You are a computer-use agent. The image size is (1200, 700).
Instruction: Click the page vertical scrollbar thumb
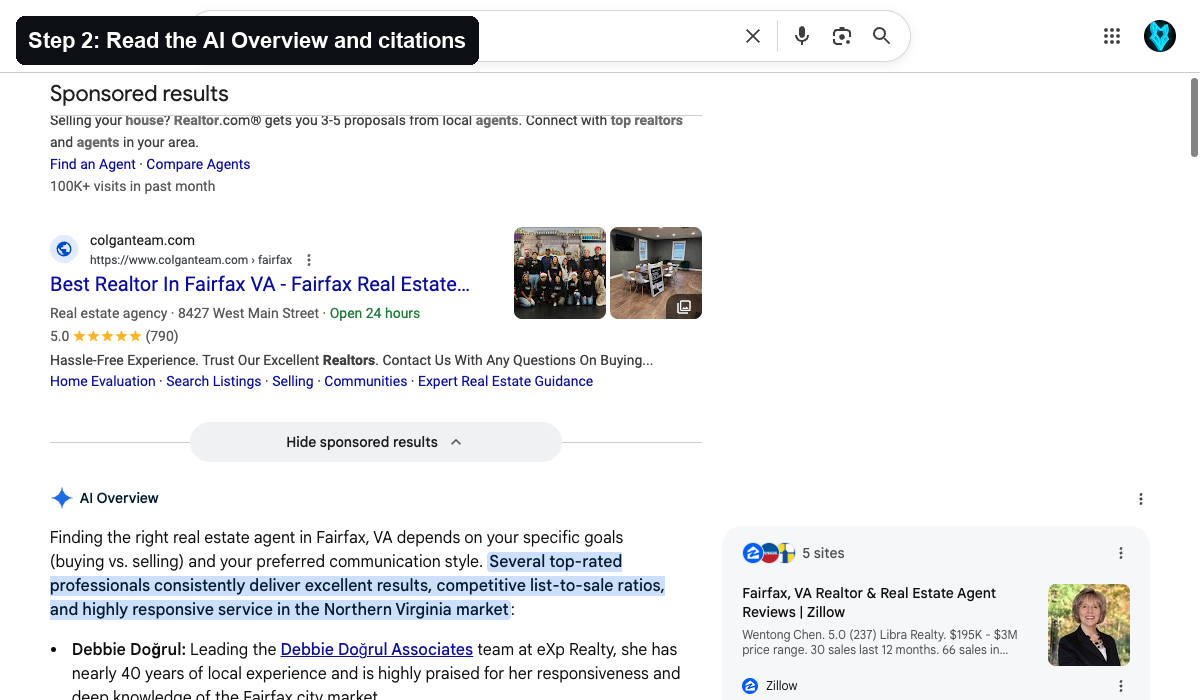pyautogui.click(x=1194, y=118)
